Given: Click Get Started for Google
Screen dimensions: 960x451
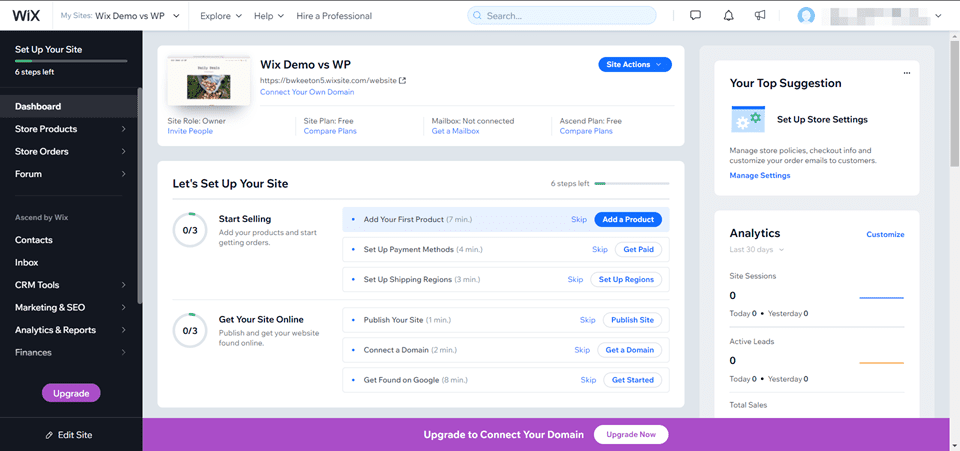Looking at the screenshot, I should coord(632,380).
